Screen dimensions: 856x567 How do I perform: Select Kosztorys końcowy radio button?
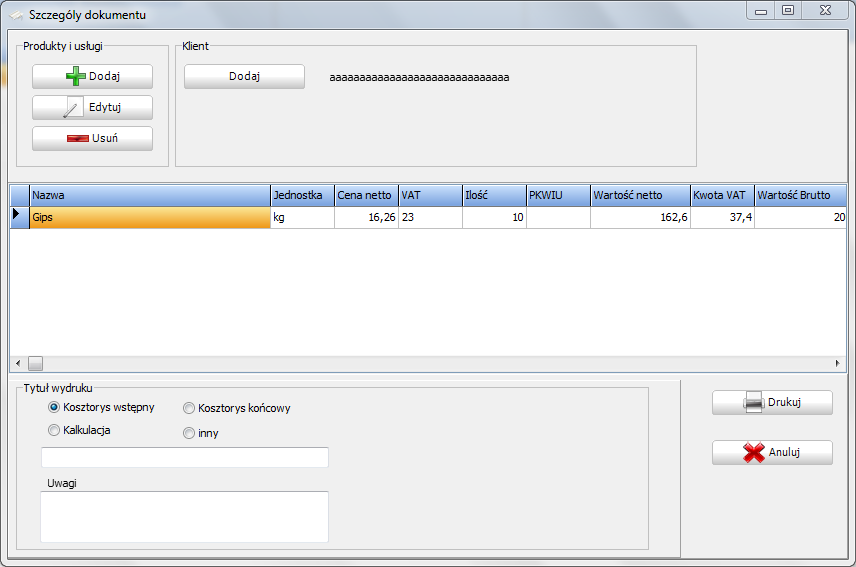[189, 408]
